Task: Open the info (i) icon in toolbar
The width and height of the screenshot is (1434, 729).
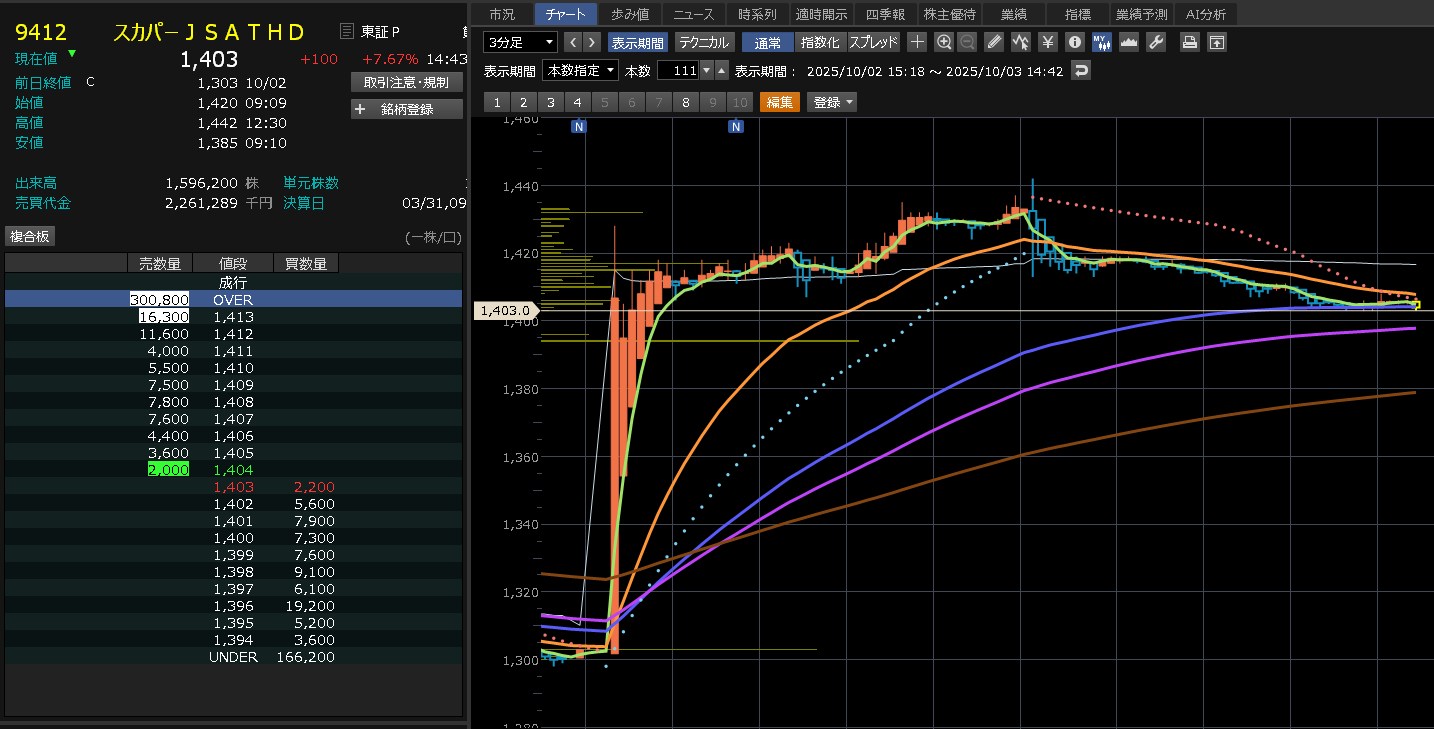Action: click(1074, 42)
